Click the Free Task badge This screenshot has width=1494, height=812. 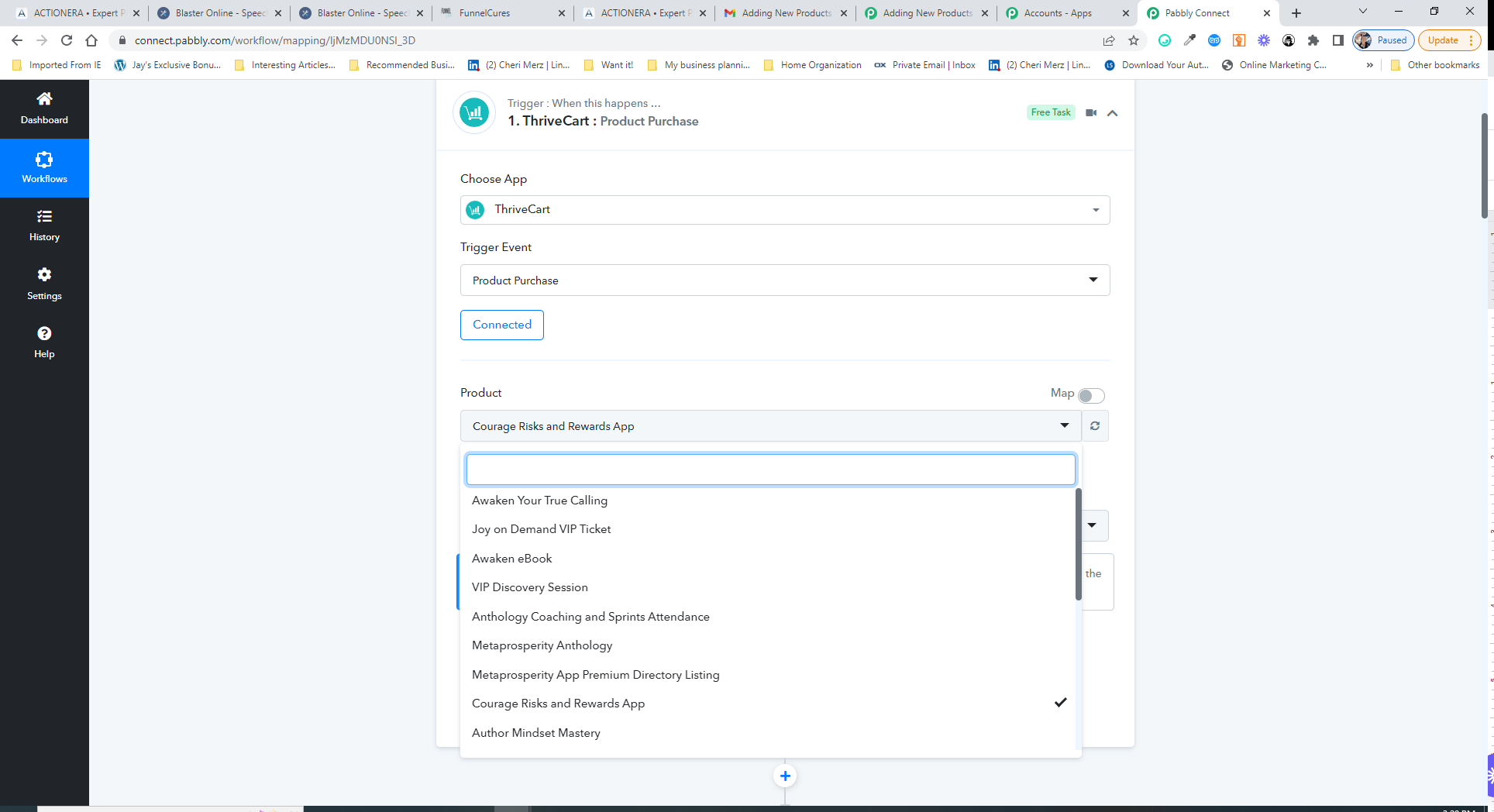point(1051,112)
